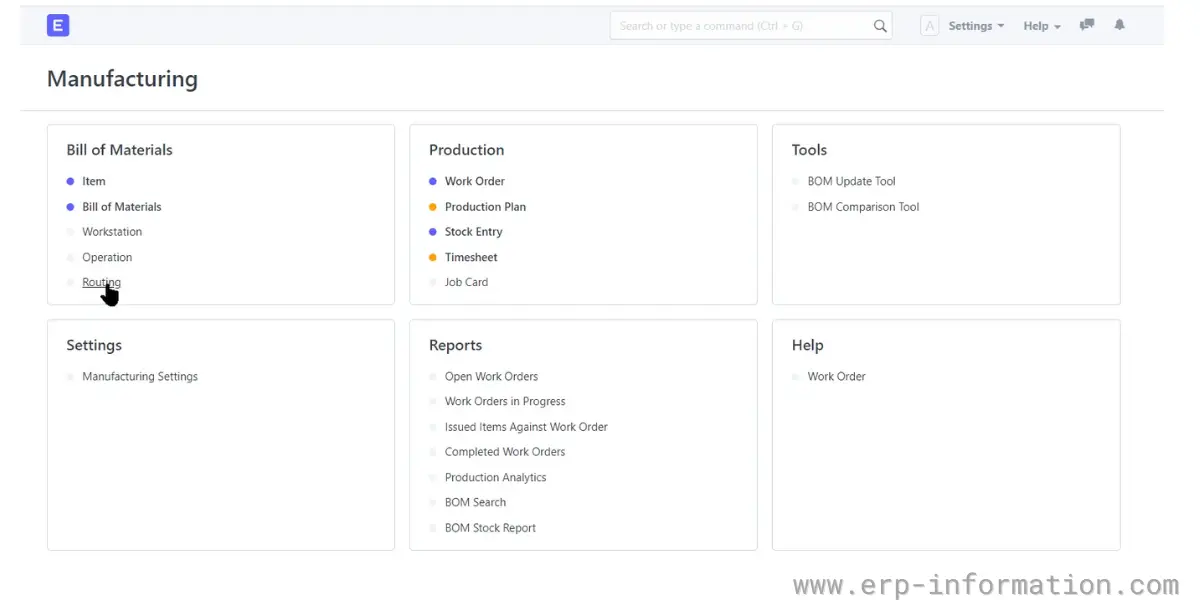This screenshot has height=600, width=1200.
Task: Click the search magnifier icon
Action: click(880, 26)
